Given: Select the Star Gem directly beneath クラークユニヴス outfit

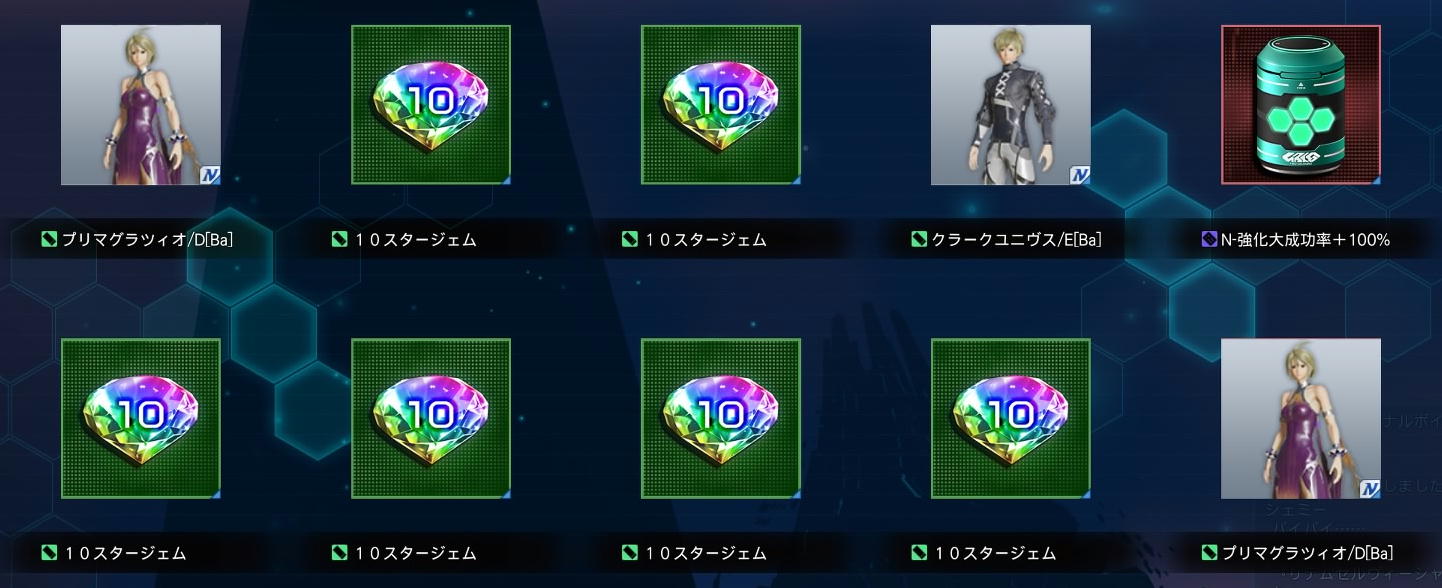Looking at the screenshot, I should [1011, 418].
